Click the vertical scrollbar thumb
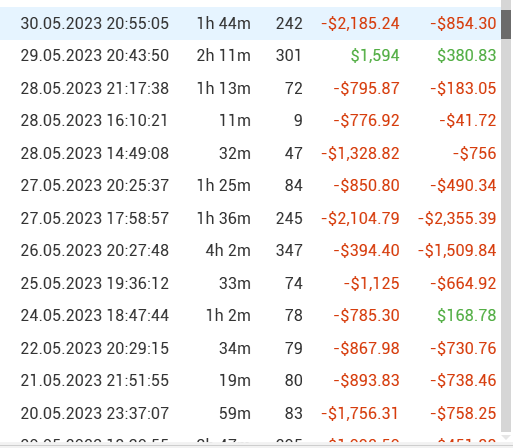Viewport: 513px width, 448px height. click(x=506, y=24)
